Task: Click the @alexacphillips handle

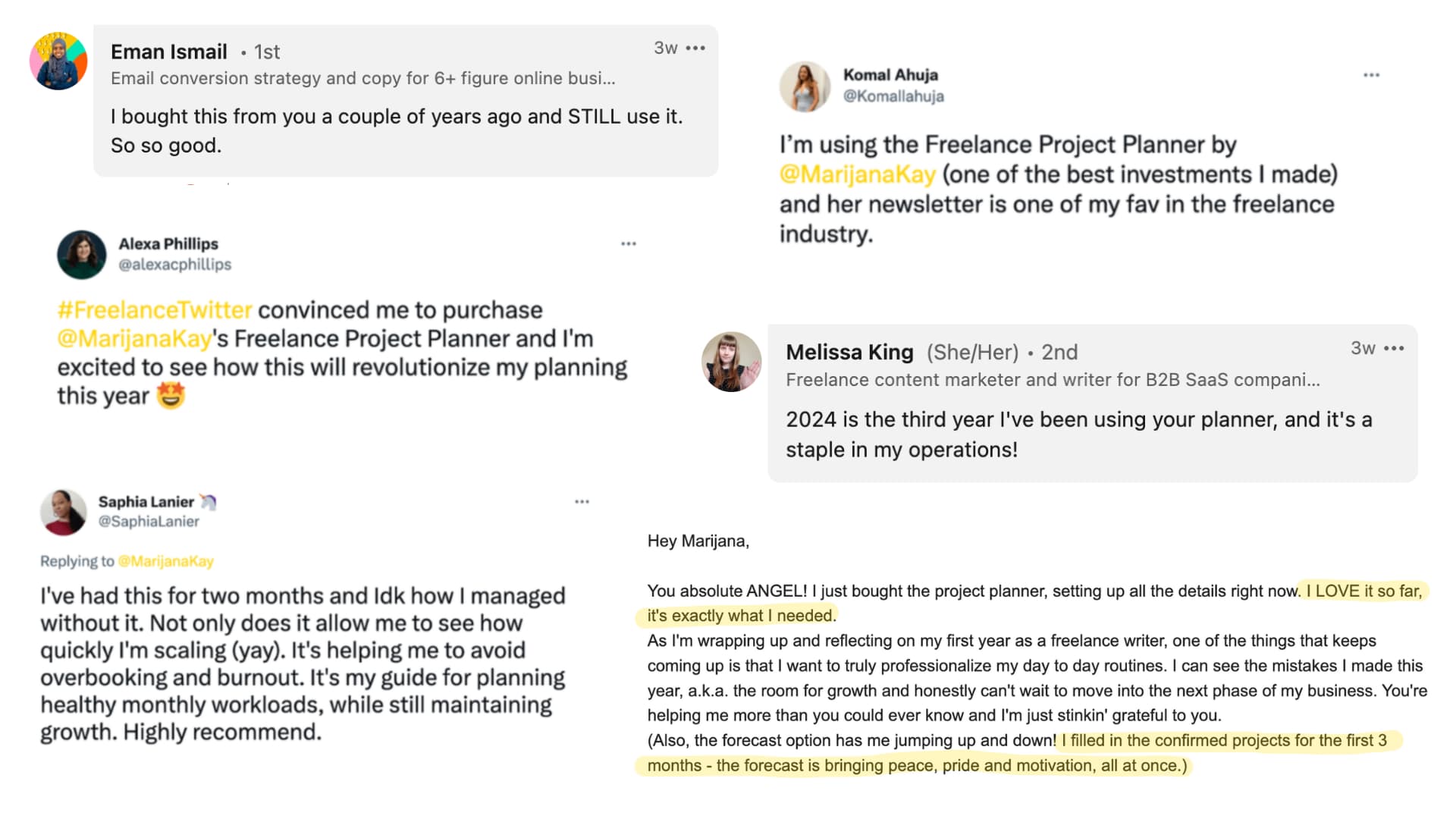Action: tap(174, 265)
